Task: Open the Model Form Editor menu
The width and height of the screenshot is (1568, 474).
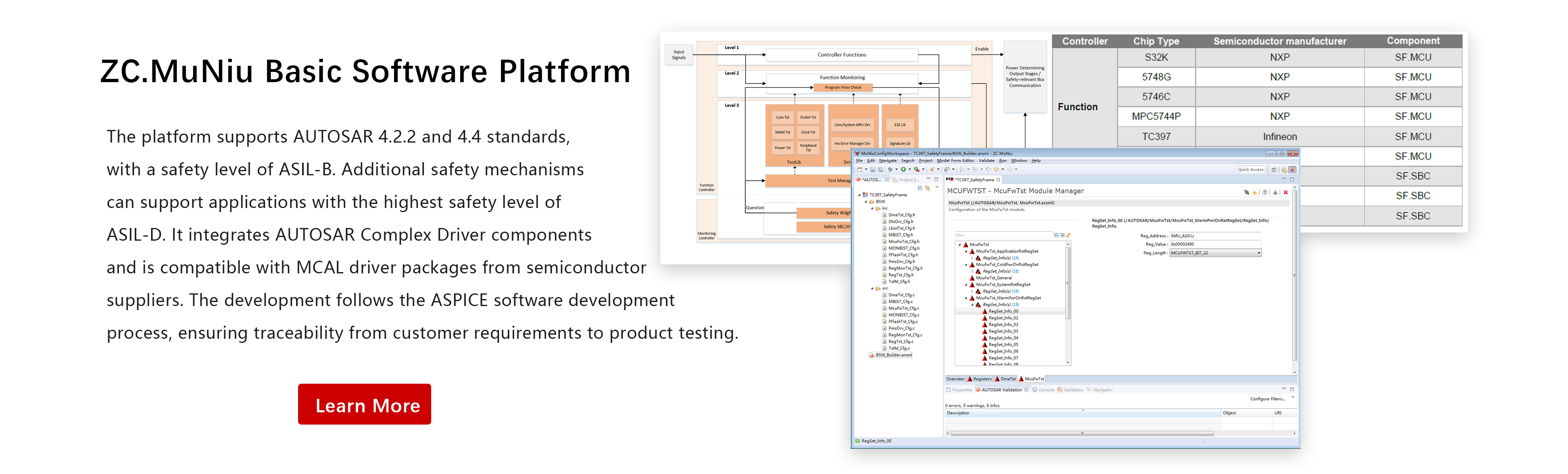Action: (x=955, y=161)
